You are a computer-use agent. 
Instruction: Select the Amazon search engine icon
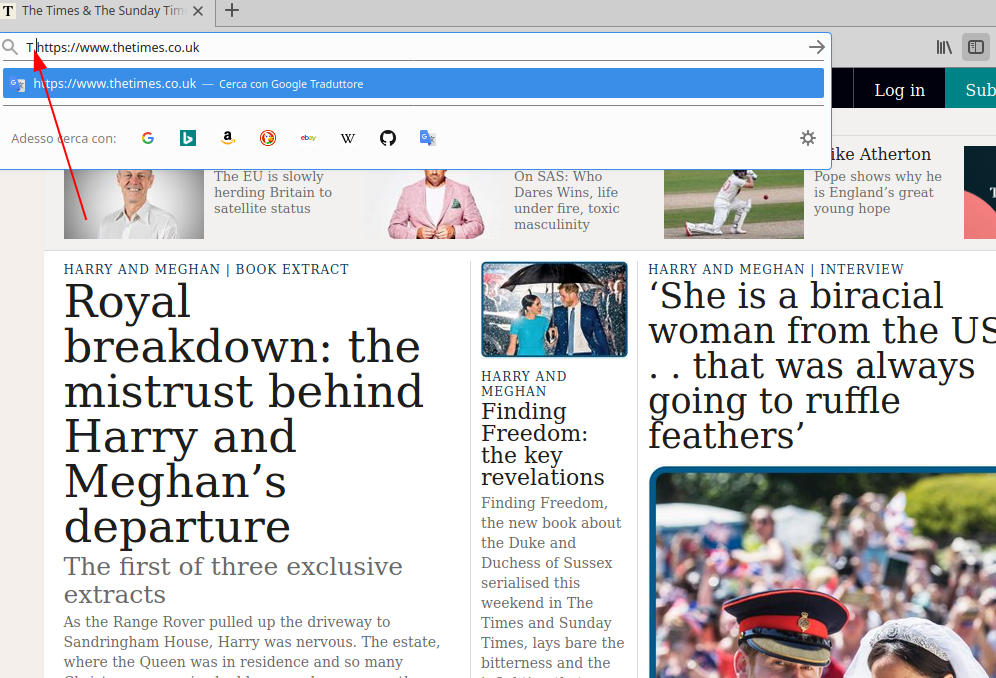point(228,138)
